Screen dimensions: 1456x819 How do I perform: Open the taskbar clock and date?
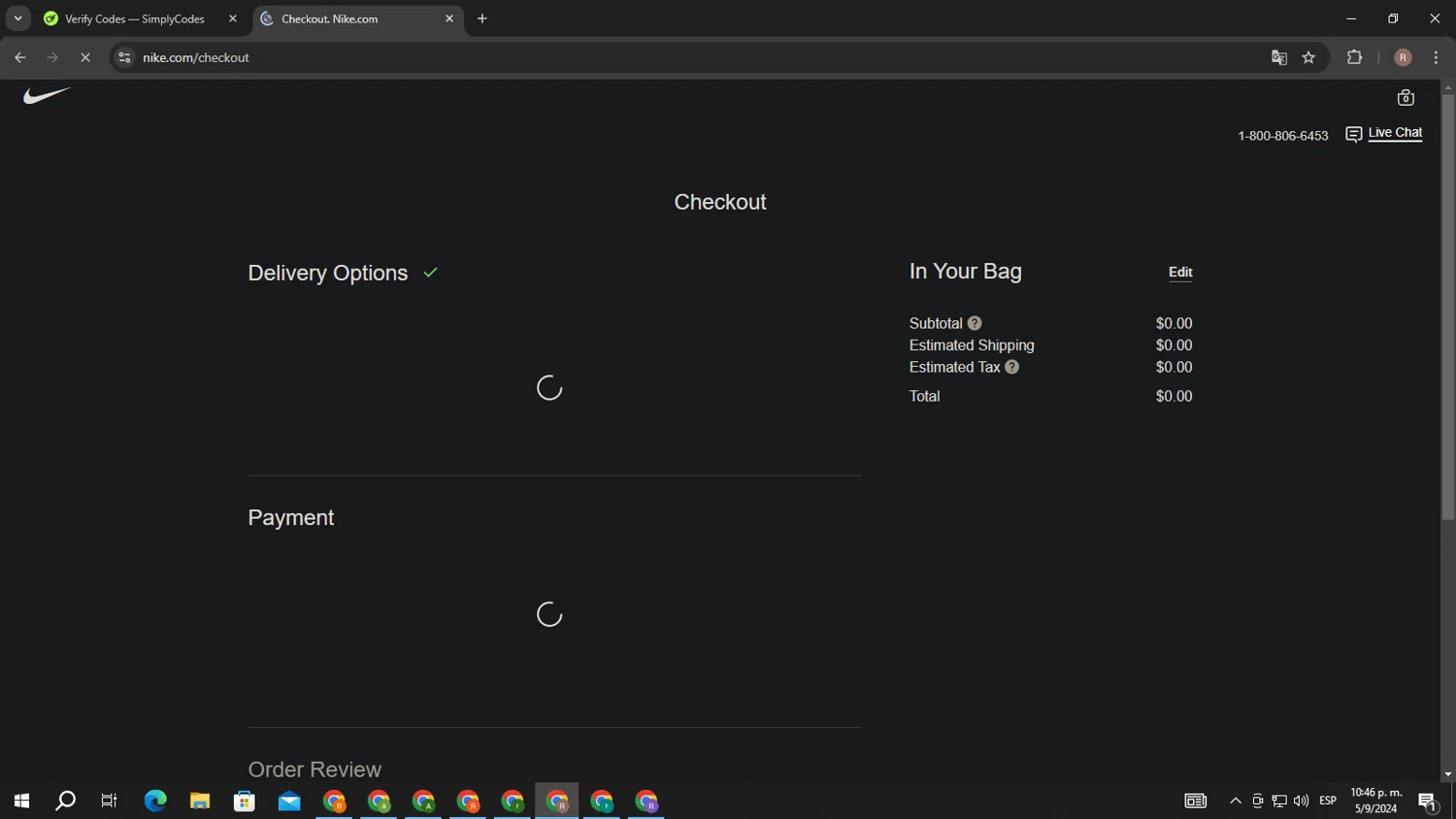click(1376, 801)
